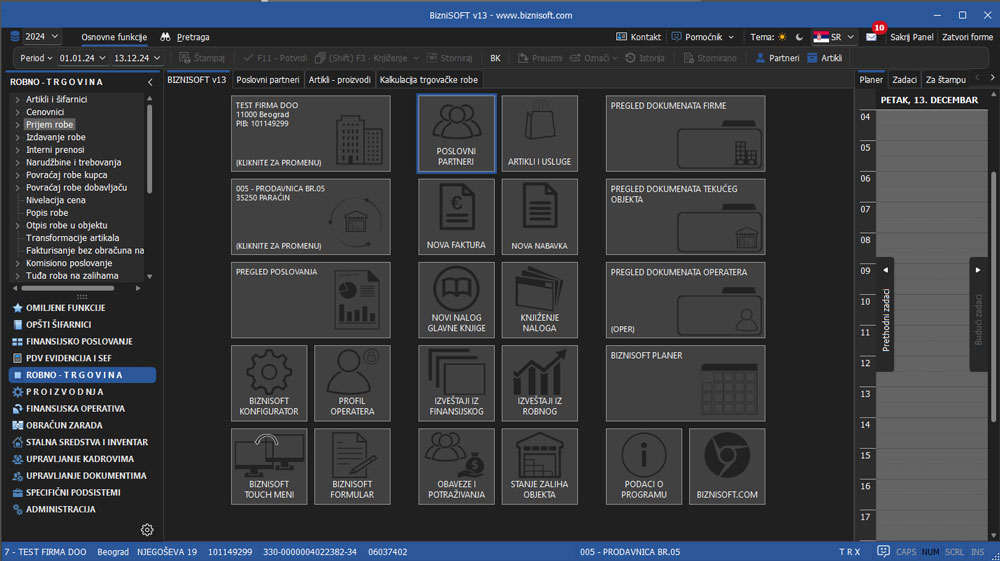Open the Poslovni Partneri tile
The height and width of the screenshot is (561, 1000).
(456, 134)
